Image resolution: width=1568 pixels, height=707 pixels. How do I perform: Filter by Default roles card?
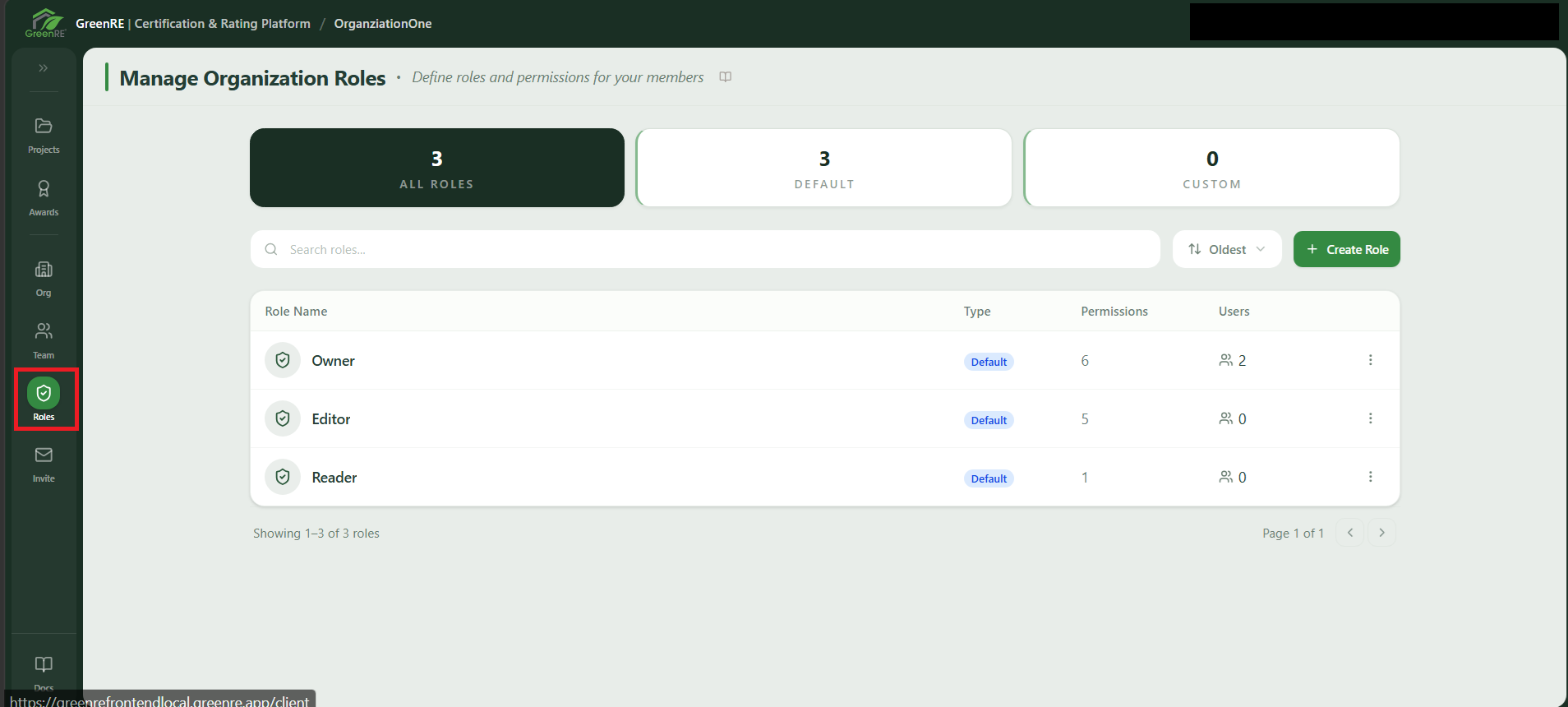point(824,168)
